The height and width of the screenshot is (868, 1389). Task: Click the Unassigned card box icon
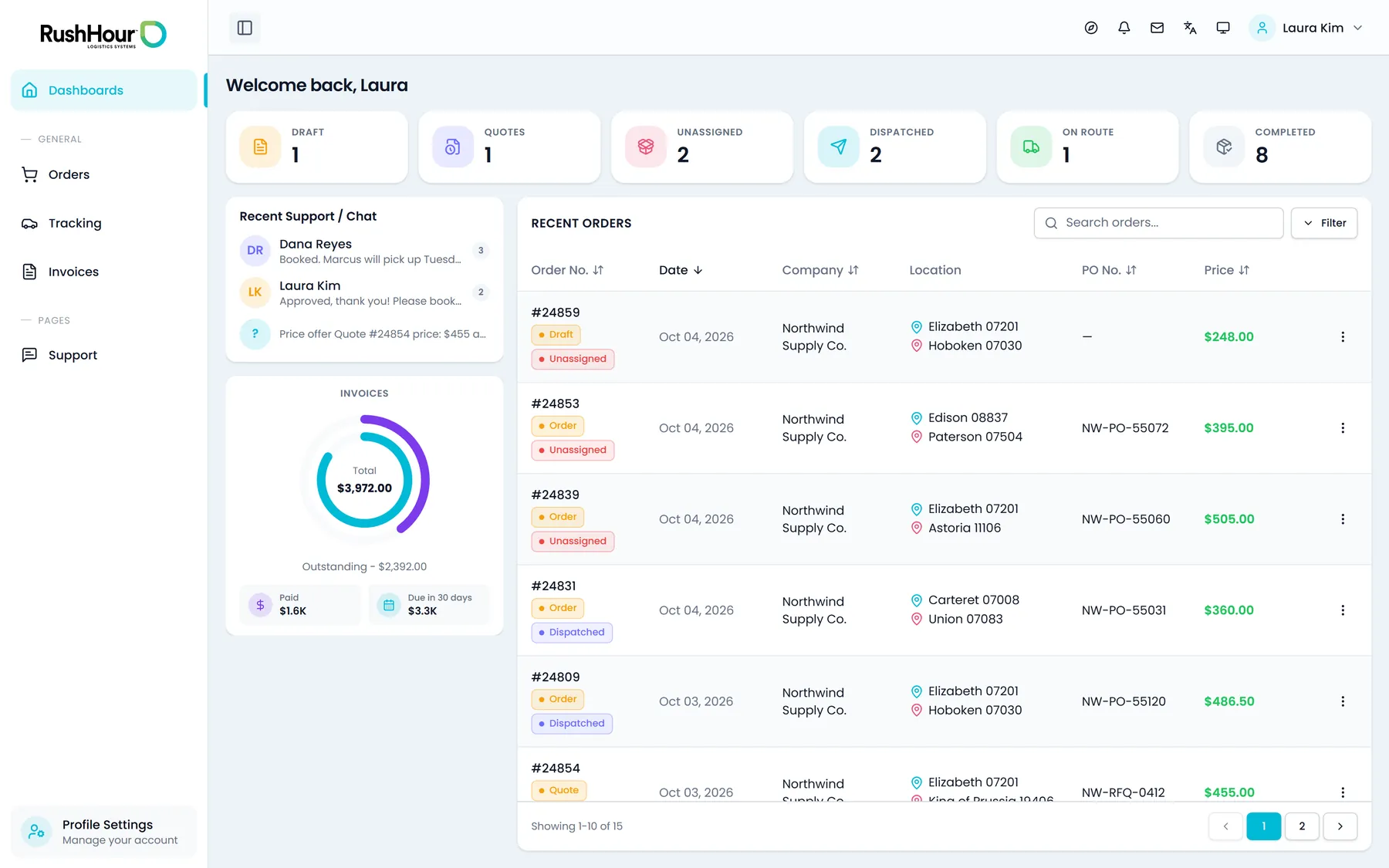[x=646, y=147]
